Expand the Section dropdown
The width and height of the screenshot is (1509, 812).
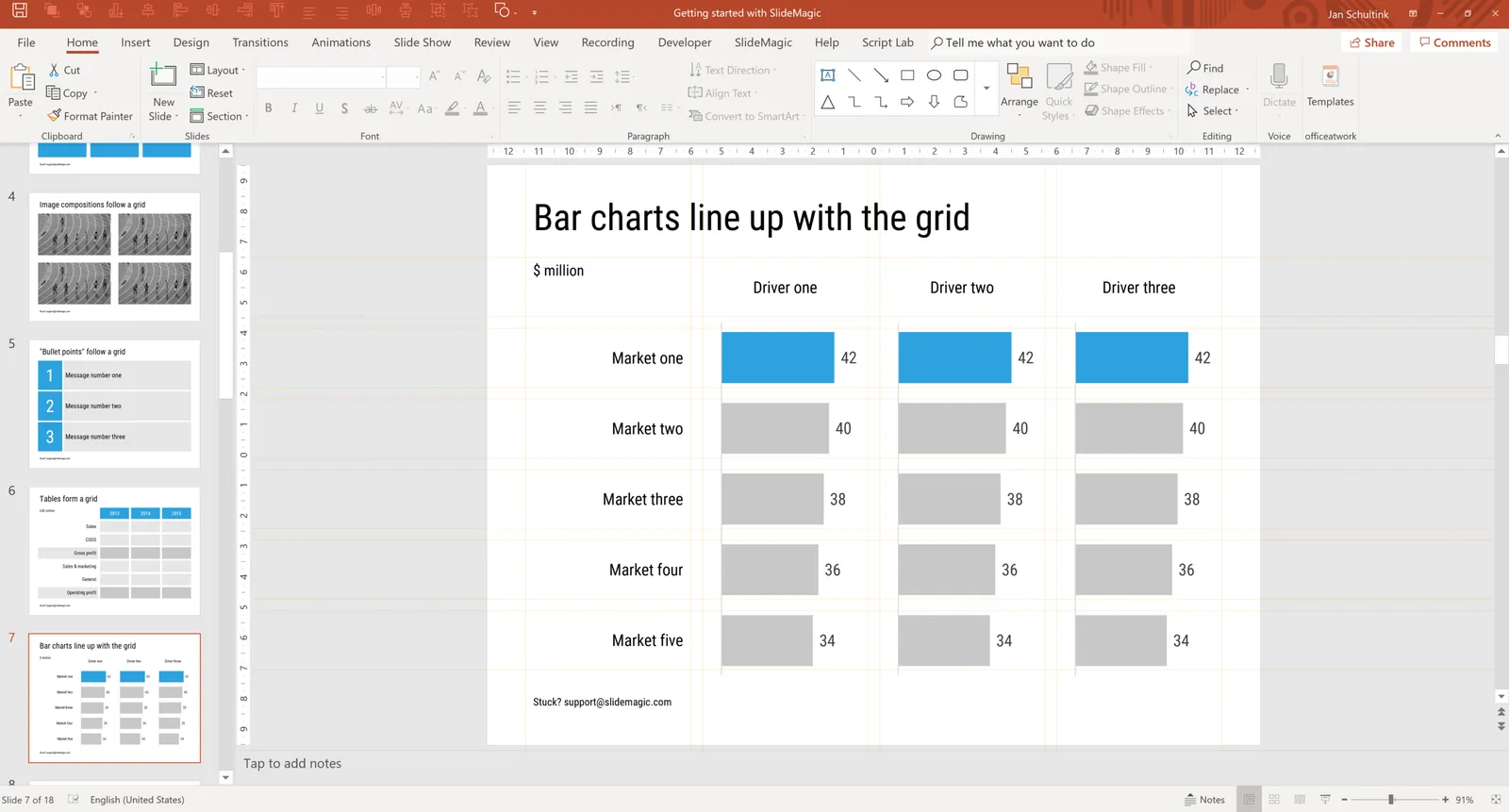coord(219,116)
